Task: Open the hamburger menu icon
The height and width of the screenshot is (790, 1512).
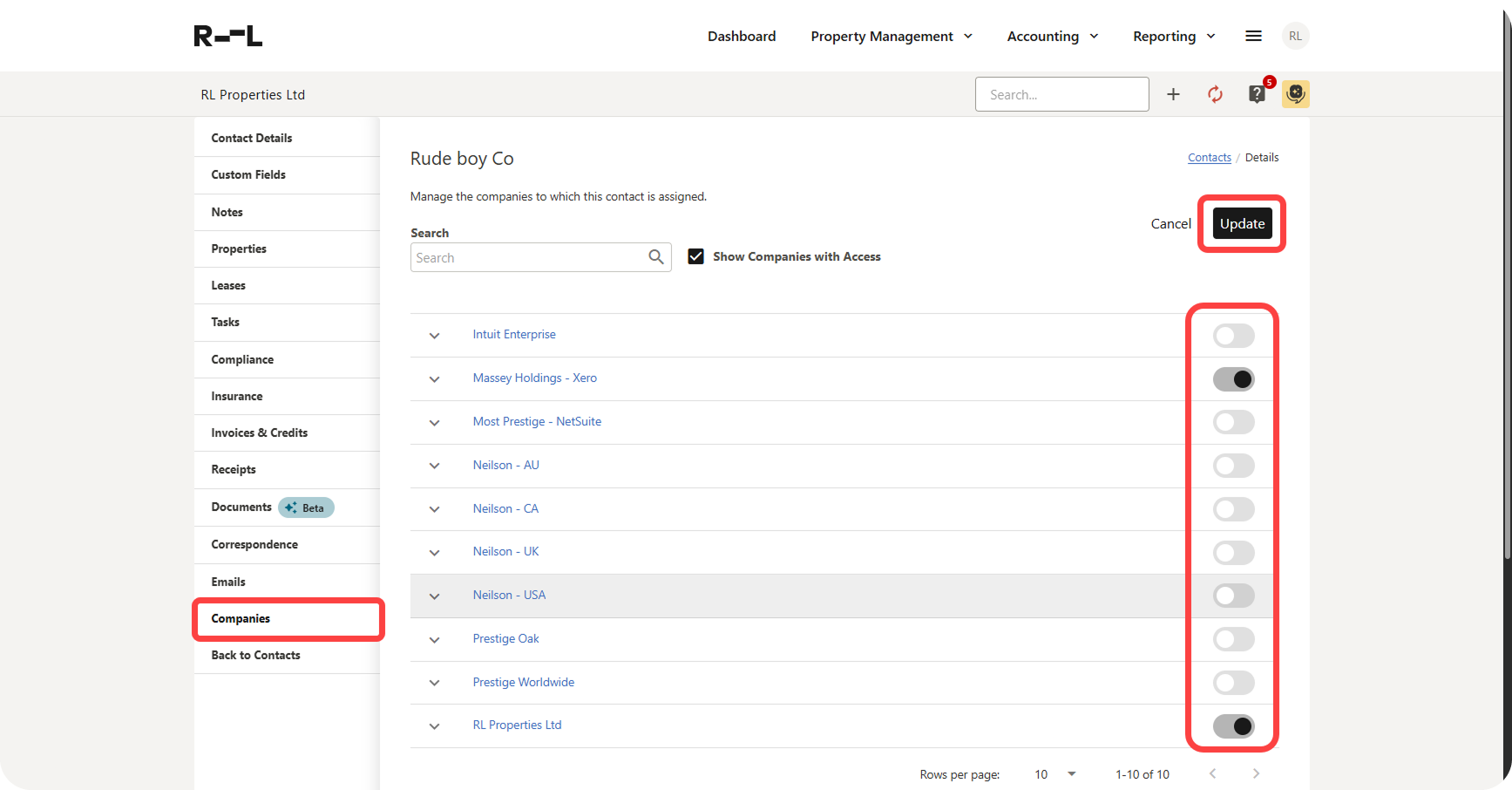Action: point(1253,36)
